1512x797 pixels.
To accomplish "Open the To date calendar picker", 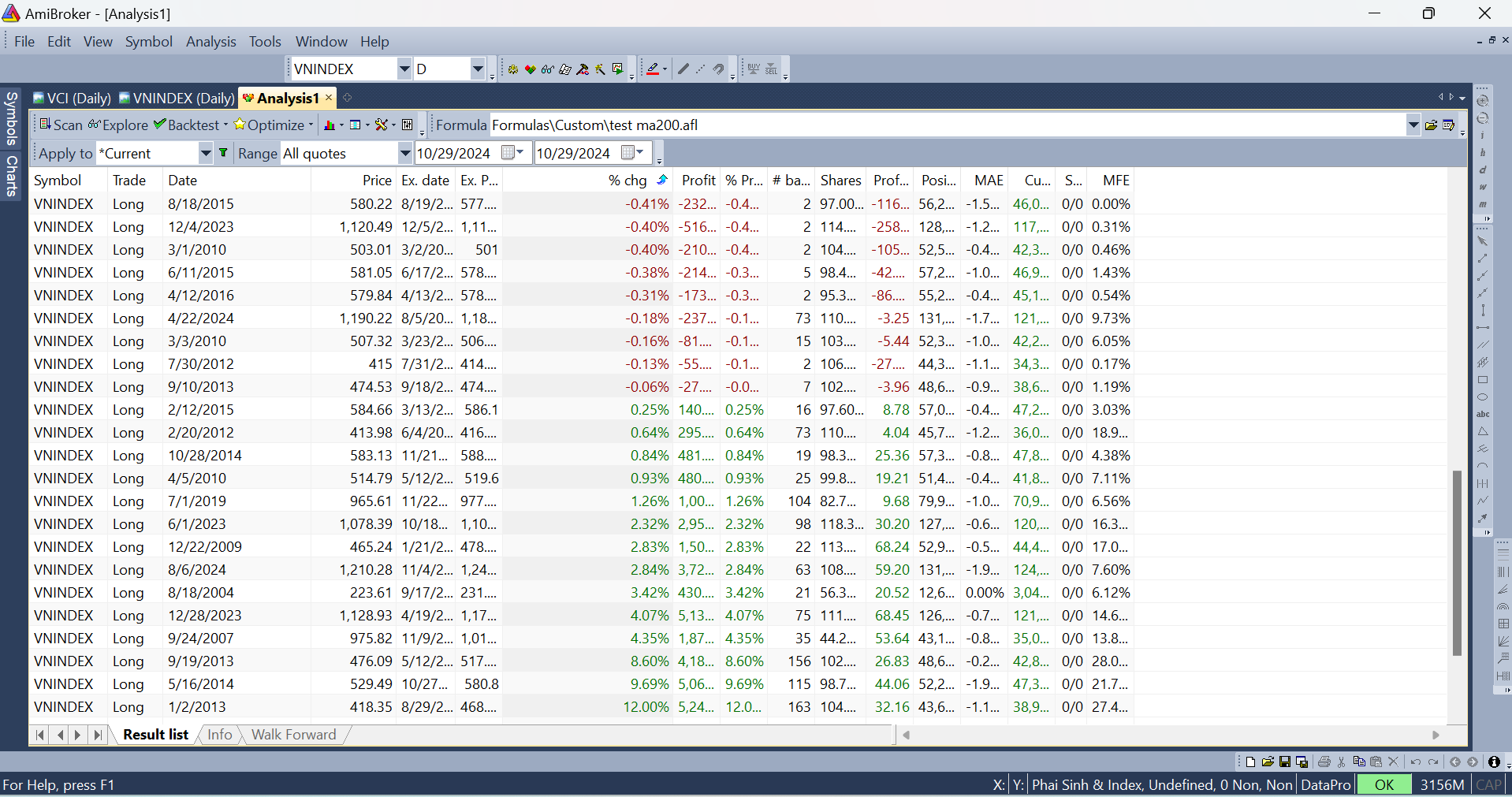I will coord(632,153).
